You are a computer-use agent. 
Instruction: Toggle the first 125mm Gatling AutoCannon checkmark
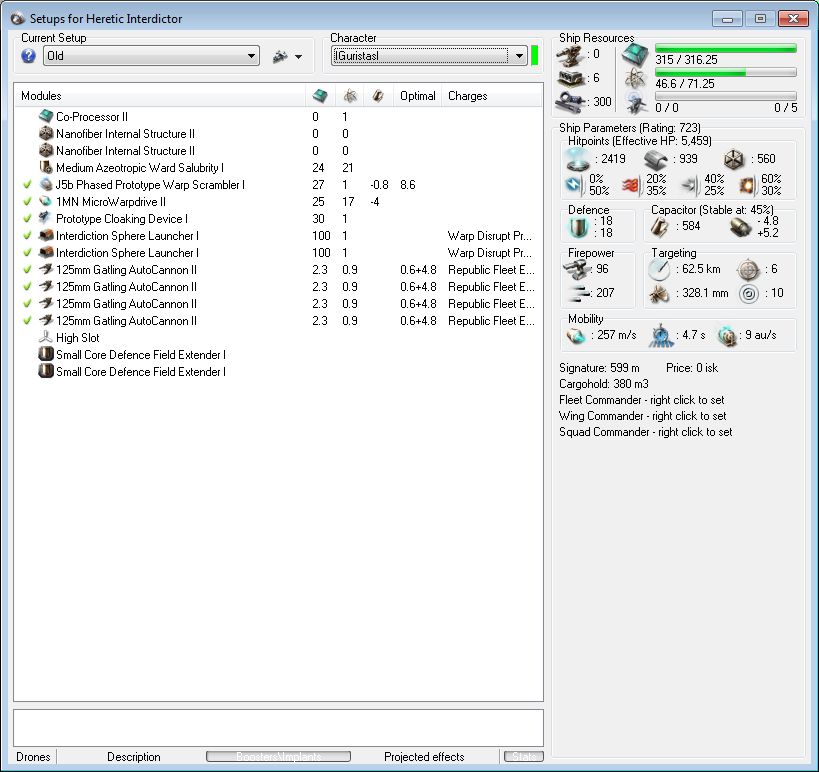point(27,270)
